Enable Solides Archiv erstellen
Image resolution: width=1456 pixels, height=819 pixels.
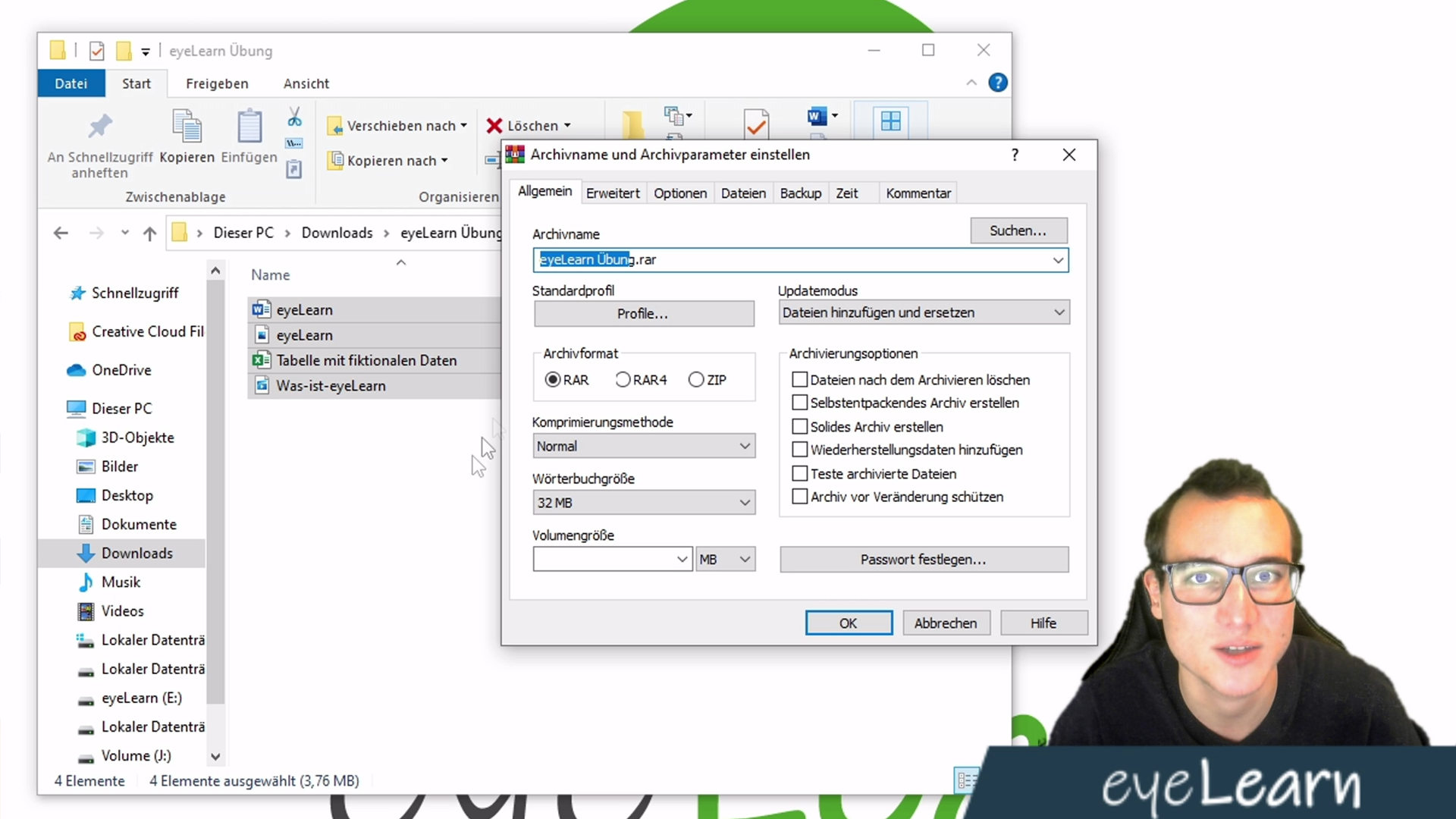tap(799, 426)
